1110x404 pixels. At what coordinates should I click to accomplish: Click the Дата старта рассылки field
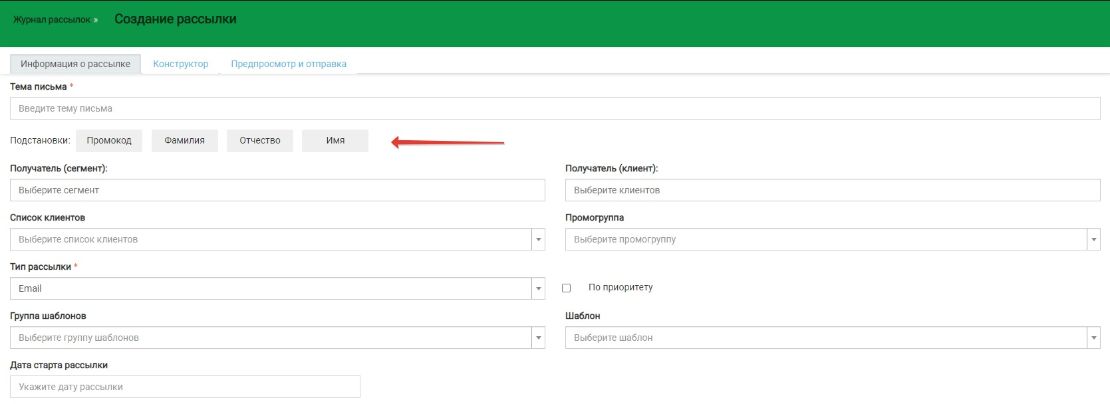[x=185, y=387]
